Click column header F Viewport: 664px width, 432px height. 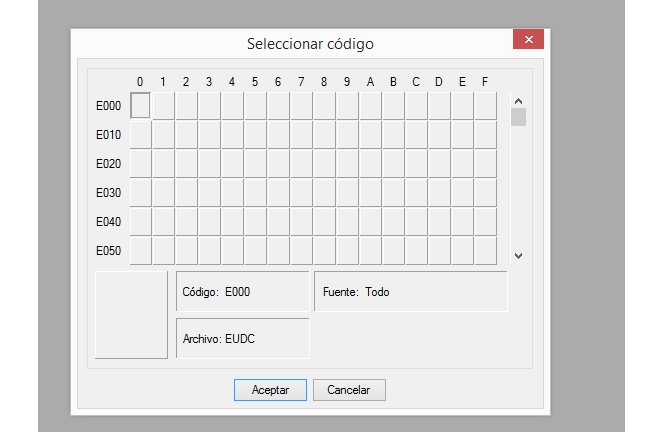click(485, 81)
